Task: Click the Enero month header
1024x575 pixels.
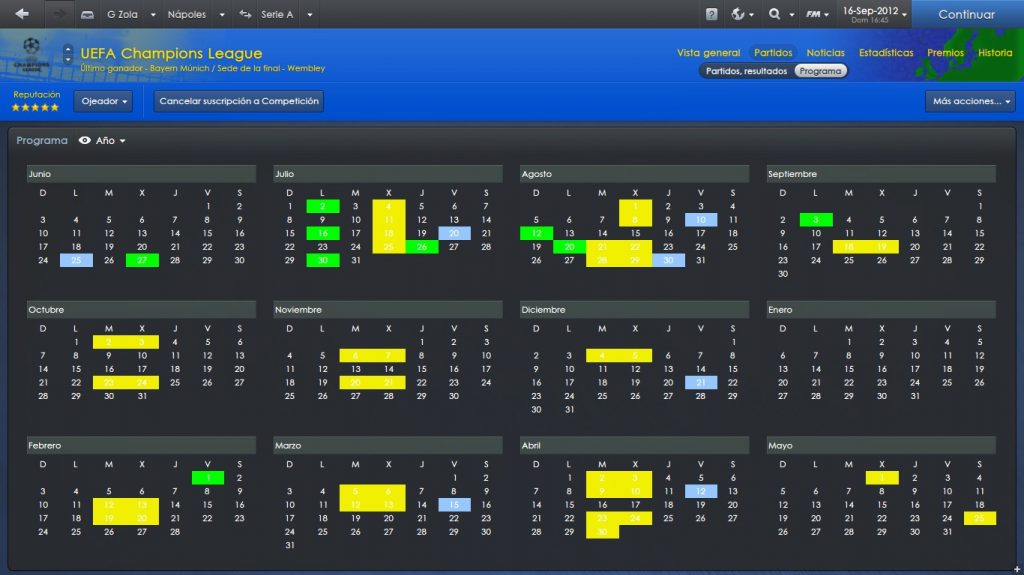Action: pos(881,310)
